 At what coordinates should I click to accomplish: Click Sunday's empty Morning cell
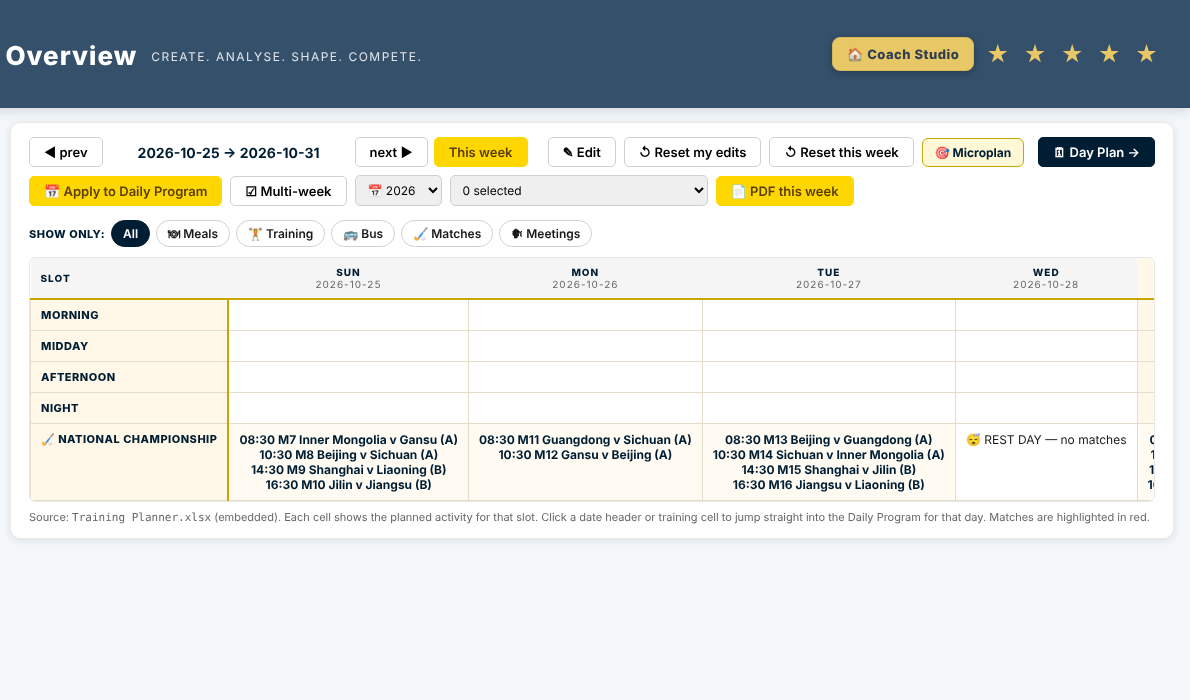348,315
